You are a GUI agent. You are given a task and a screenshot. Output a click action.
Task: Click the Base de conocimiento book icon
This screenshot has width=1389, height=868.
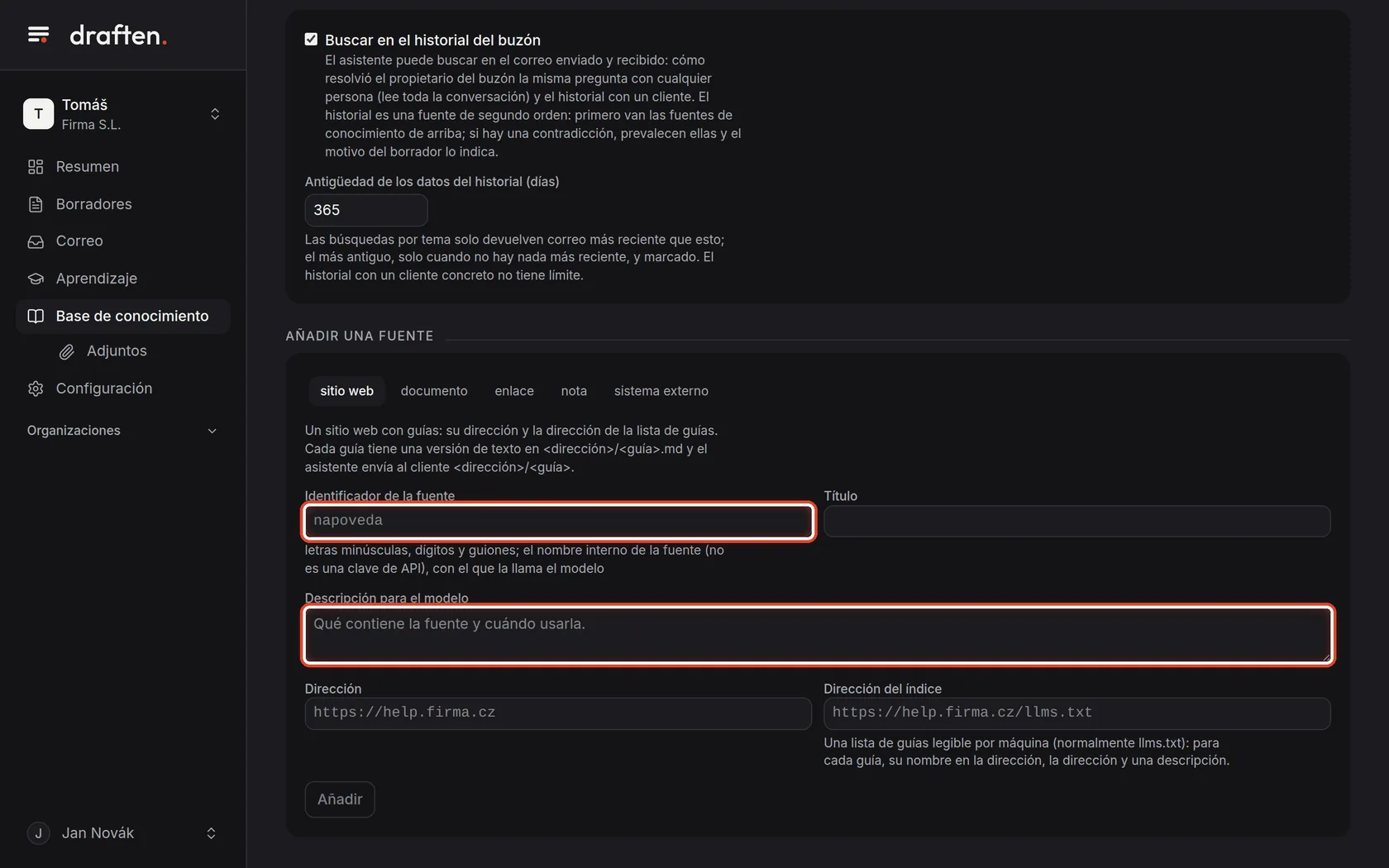(x=36, y=316)
